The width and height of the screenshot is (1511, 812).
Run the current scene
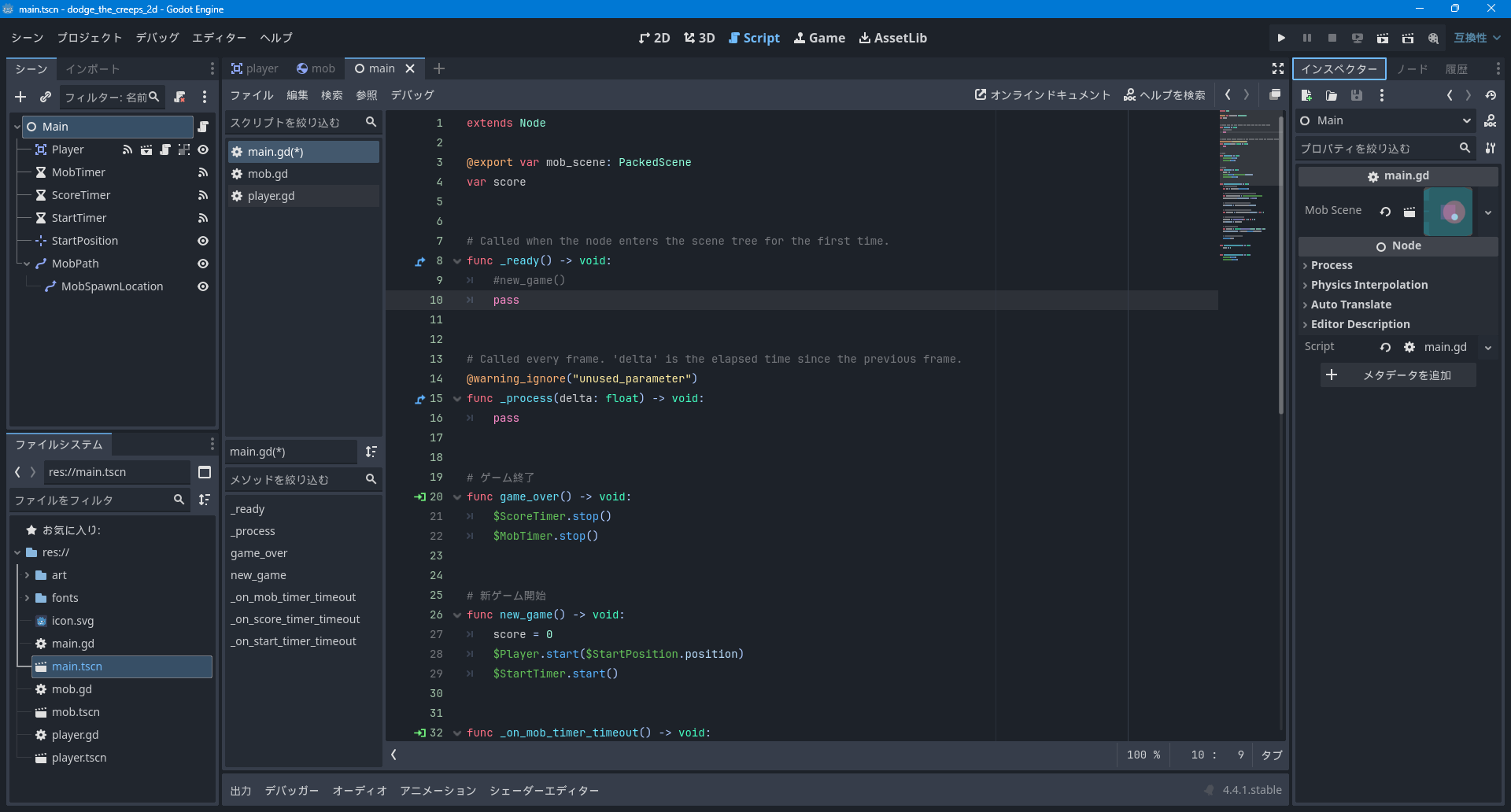coord(1383,37)
